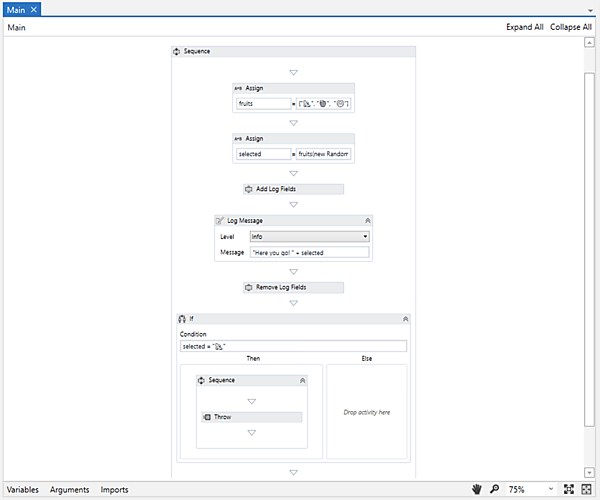Click the Else drop activity area

[x=367, y=412]
